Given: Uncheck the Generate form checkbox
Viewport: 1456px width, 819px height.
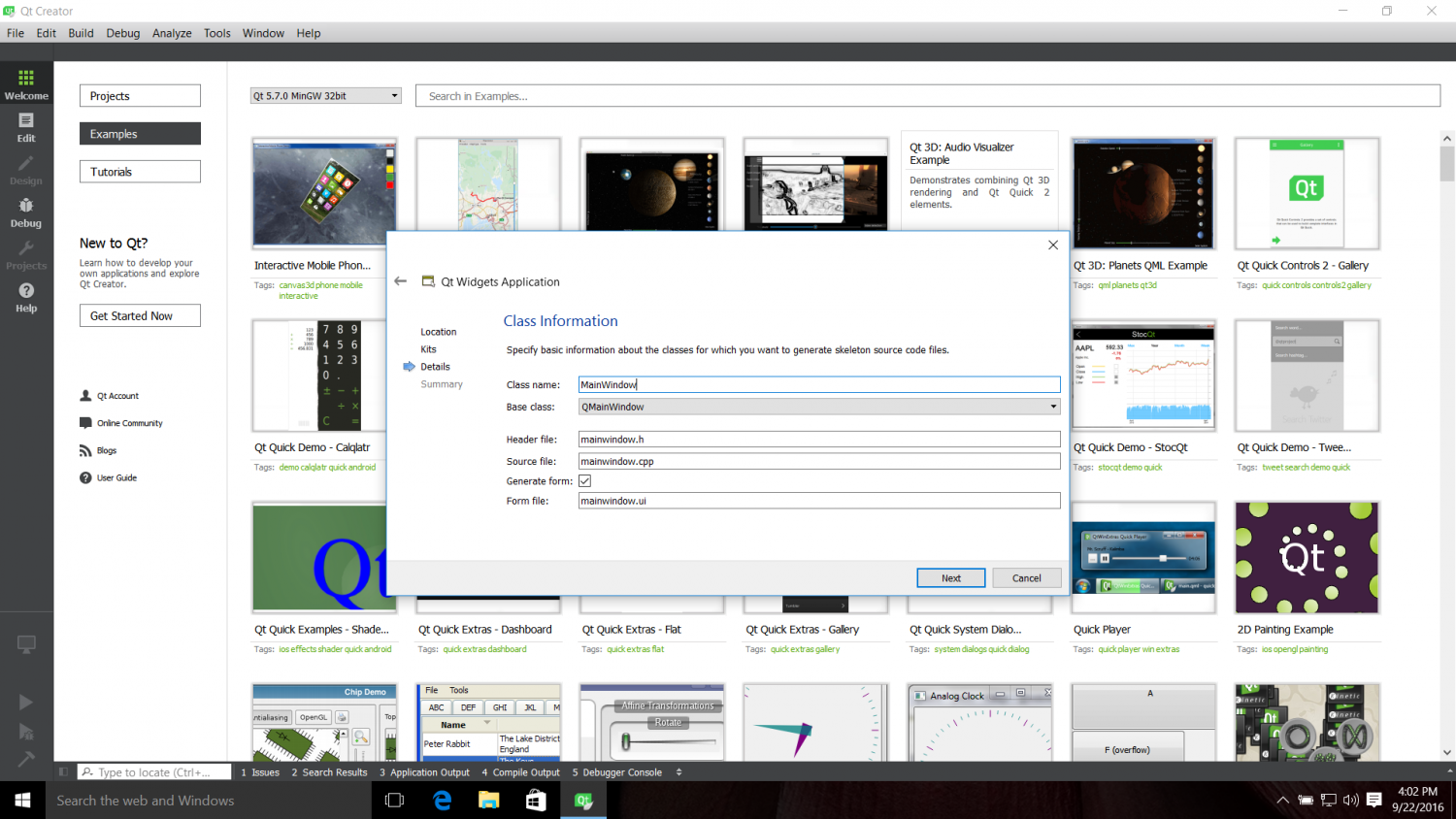Looking at the screenshot, I should [x=584, y=481].
